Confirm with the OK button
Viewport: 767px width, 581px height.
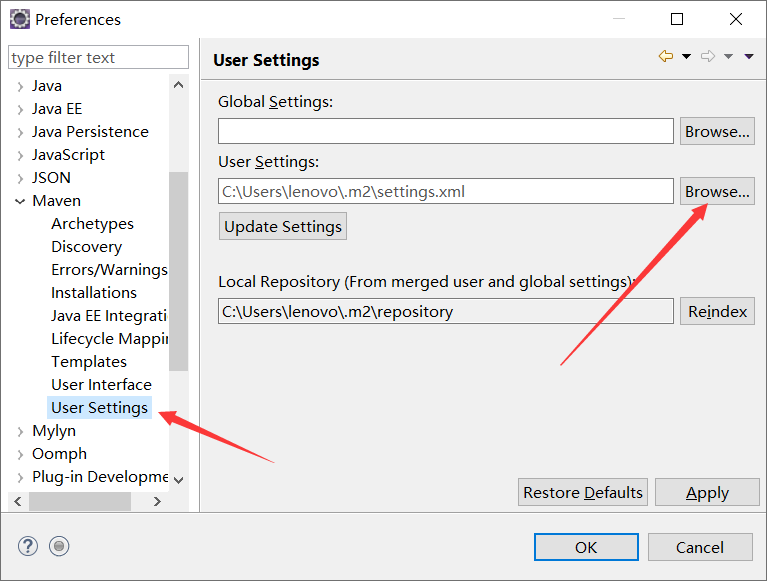click(586, 547)
